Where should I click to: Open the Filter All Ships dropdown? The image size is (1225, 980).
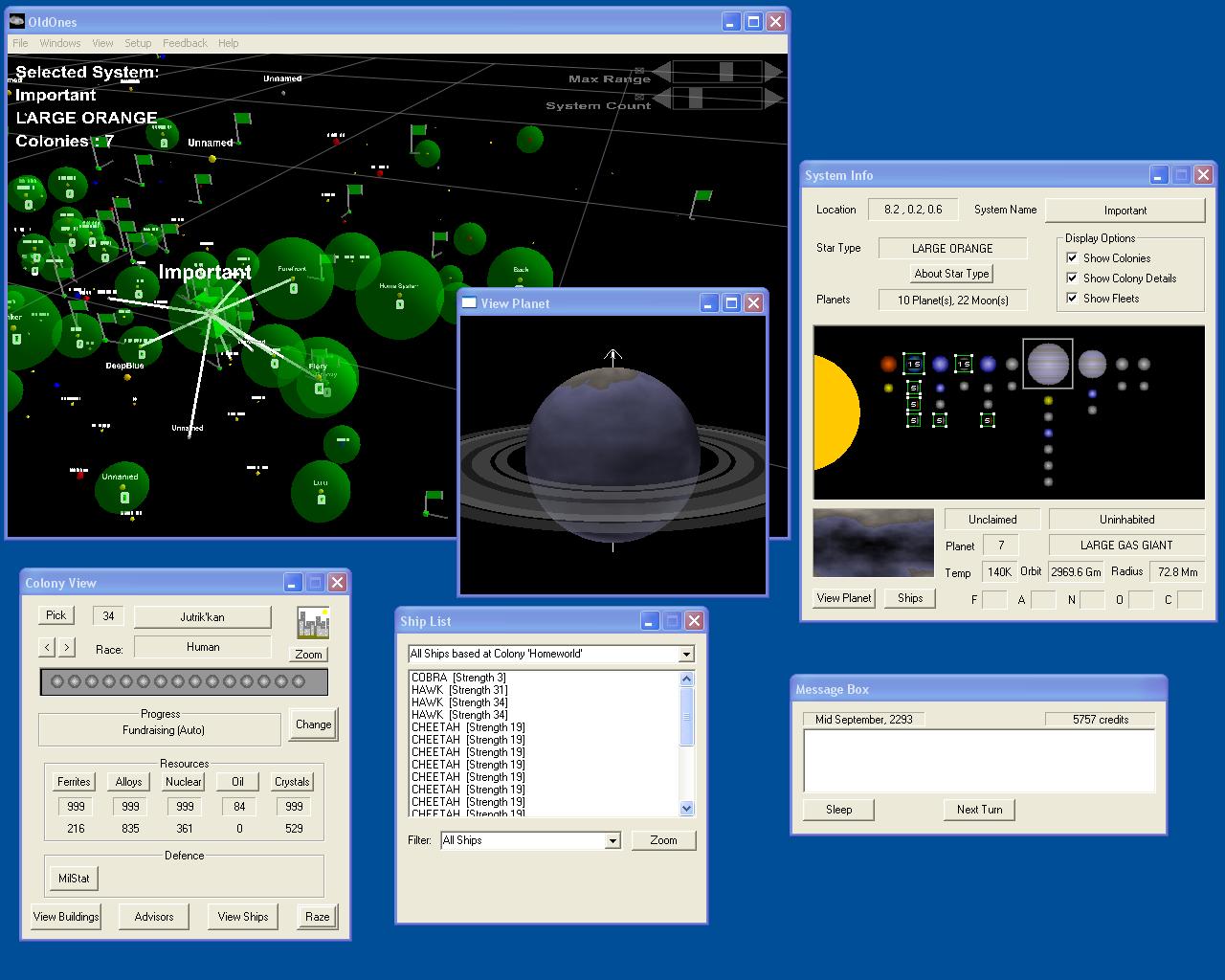[612, 841]
